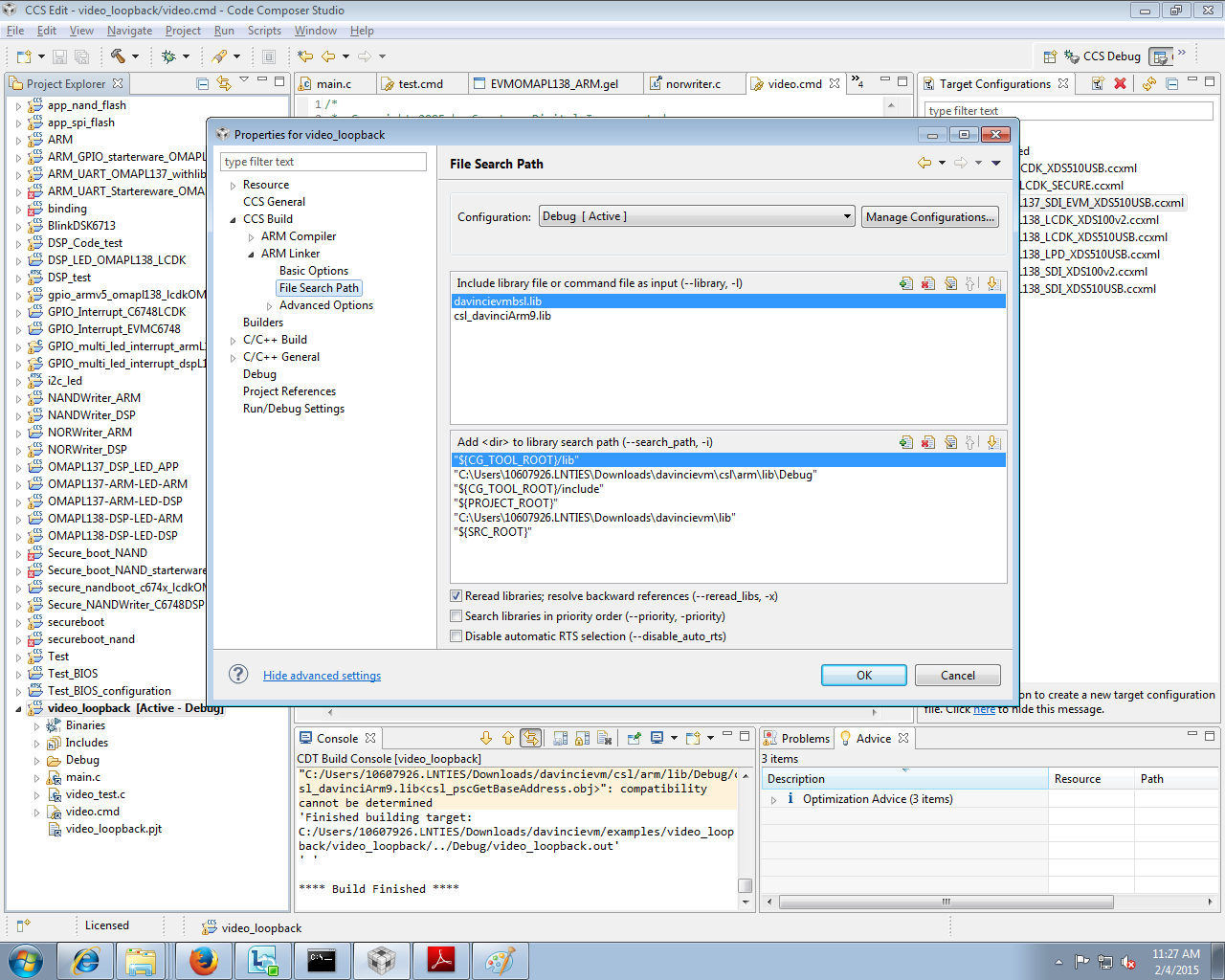Screen dimensions: 1225x980
Task: Click Move Down icon for library file list
Action: point(993,283)
